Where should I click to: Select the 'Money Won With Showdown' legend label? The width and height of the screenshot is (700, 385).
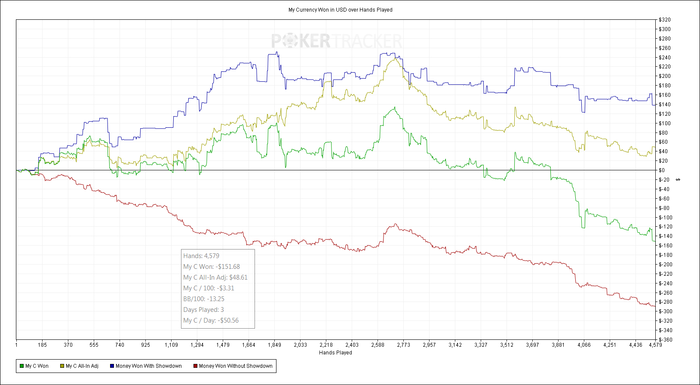click(149, 366)
